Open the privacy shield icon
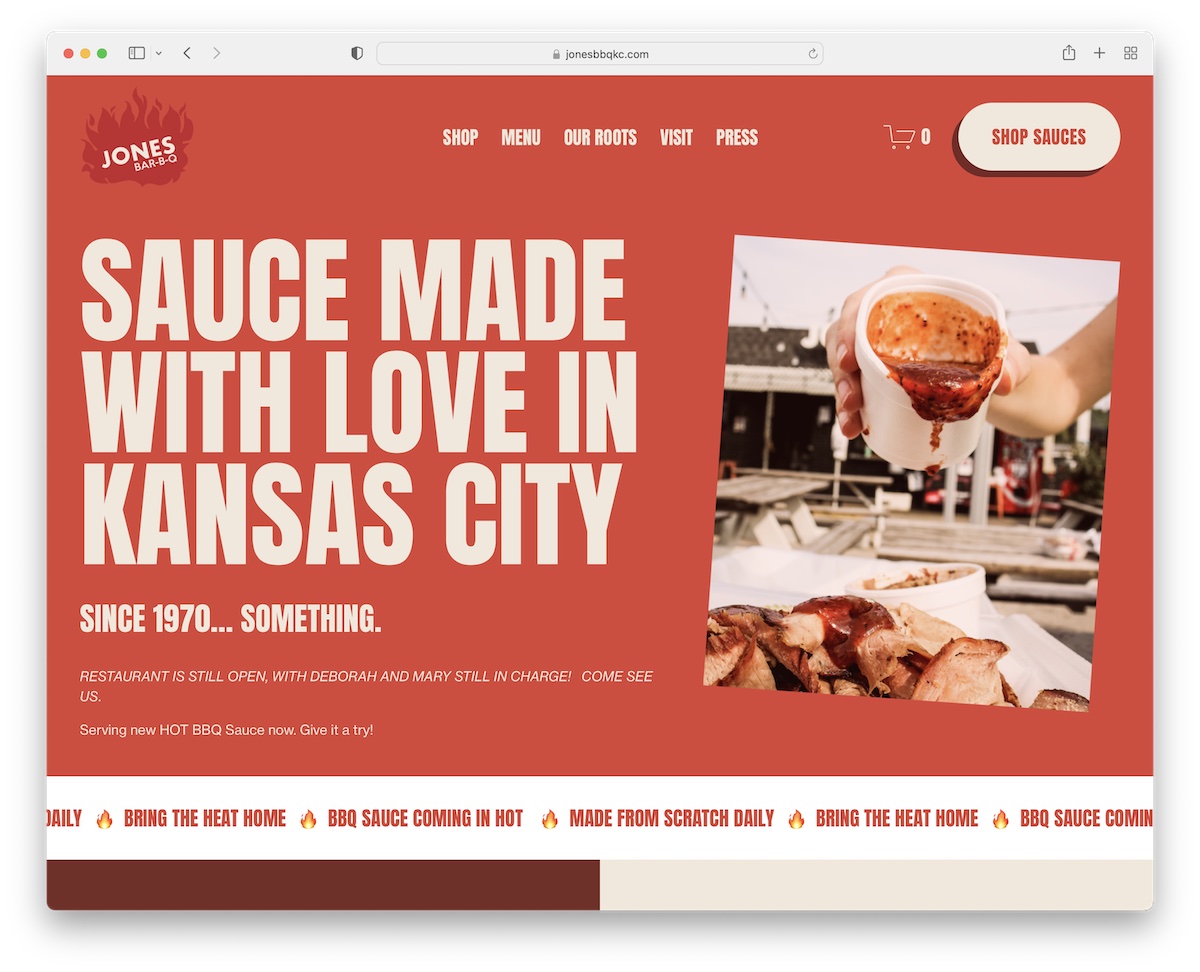The height and width of the screenshot is (972, 1200). point(357,53)
